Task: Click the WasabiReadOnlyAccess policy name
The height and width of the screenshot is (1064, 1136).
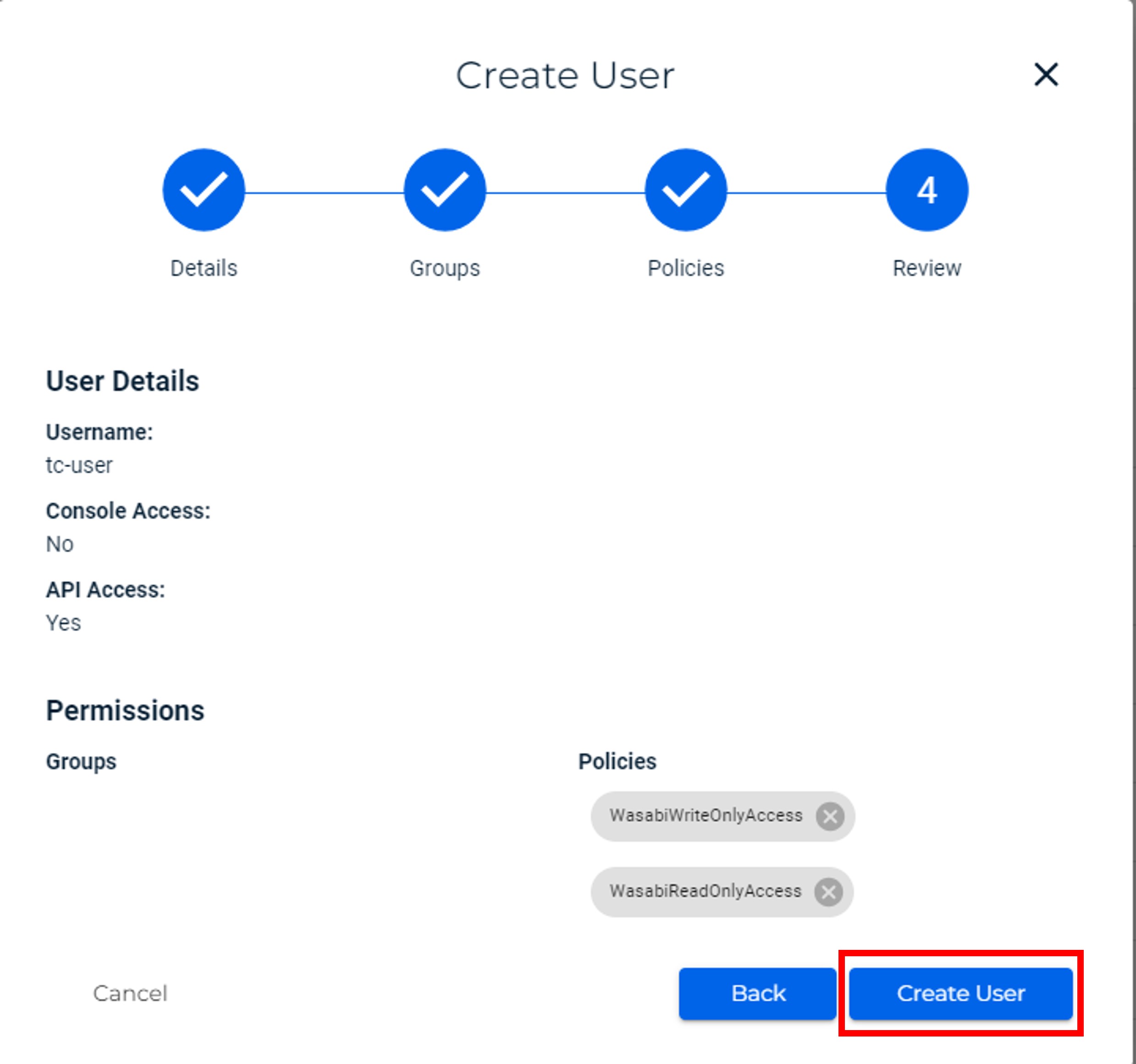Action: 705,892
